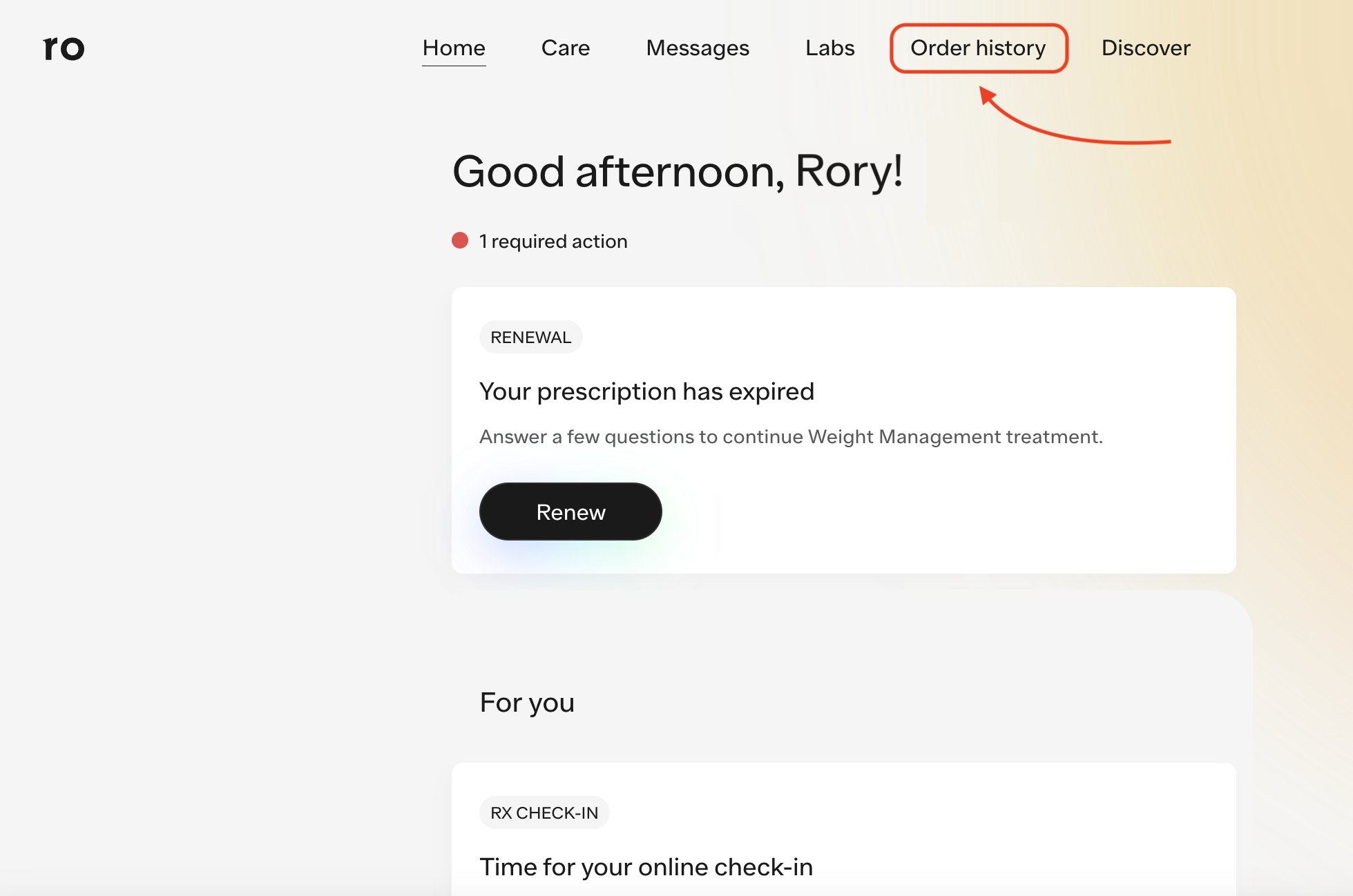Click the RENEWAL badge label
This screenshot has width=1353, height=896.
[x=531, y=337]
